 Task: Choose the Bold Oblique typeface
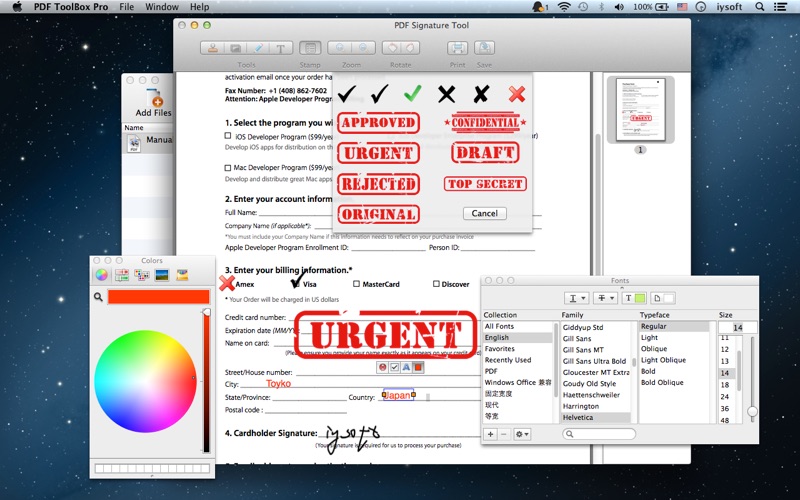point(673,383)
